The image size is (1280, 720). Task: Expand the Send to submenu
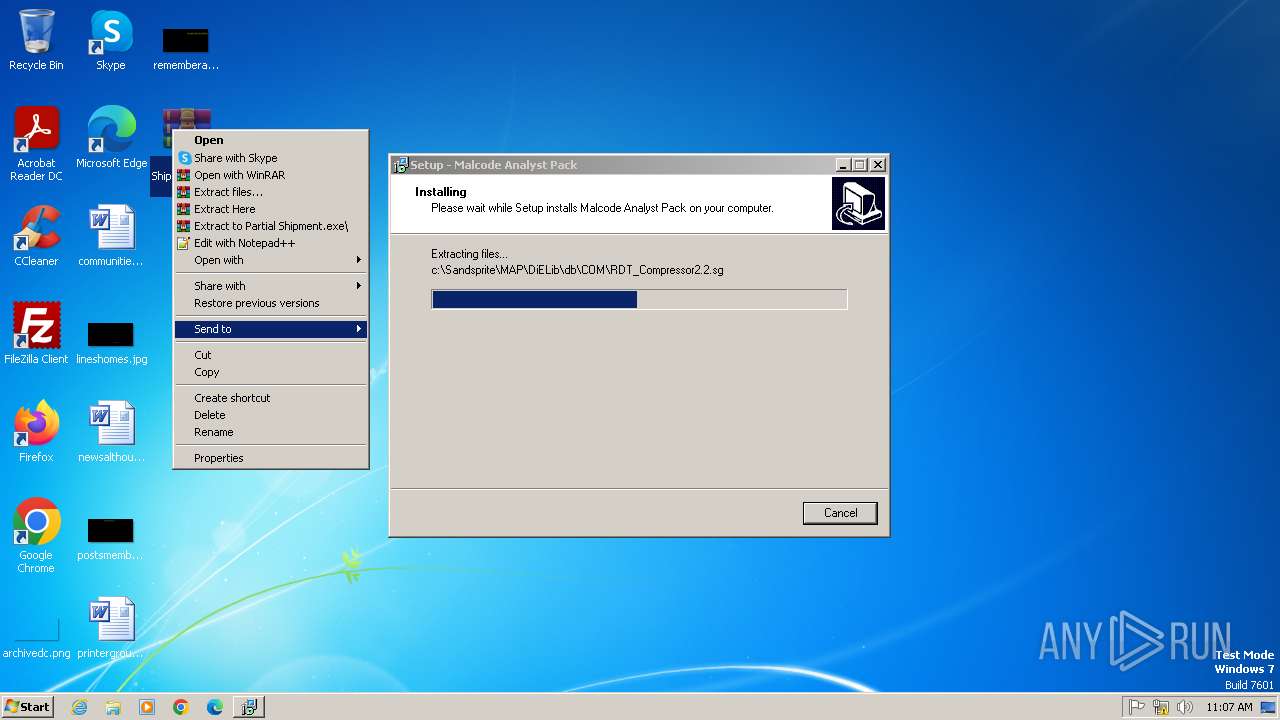pyautogui.click(x=271, y=329)
